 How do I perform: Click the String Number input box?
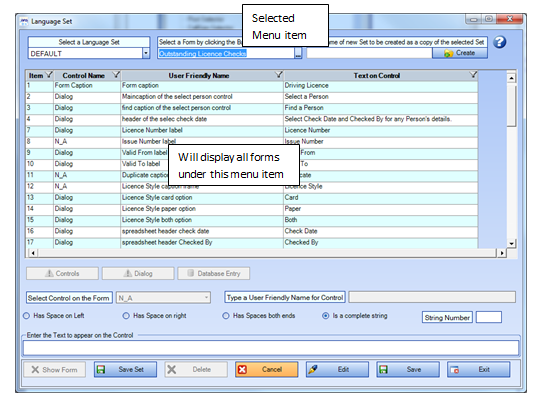click(489, 317)
